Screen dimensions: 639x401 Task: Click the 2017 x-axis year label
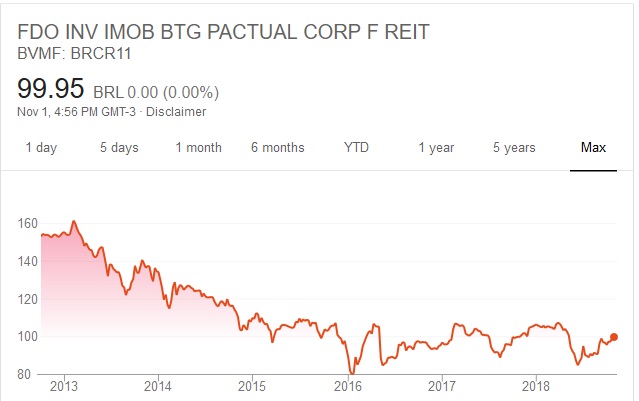tap(442, 386)
